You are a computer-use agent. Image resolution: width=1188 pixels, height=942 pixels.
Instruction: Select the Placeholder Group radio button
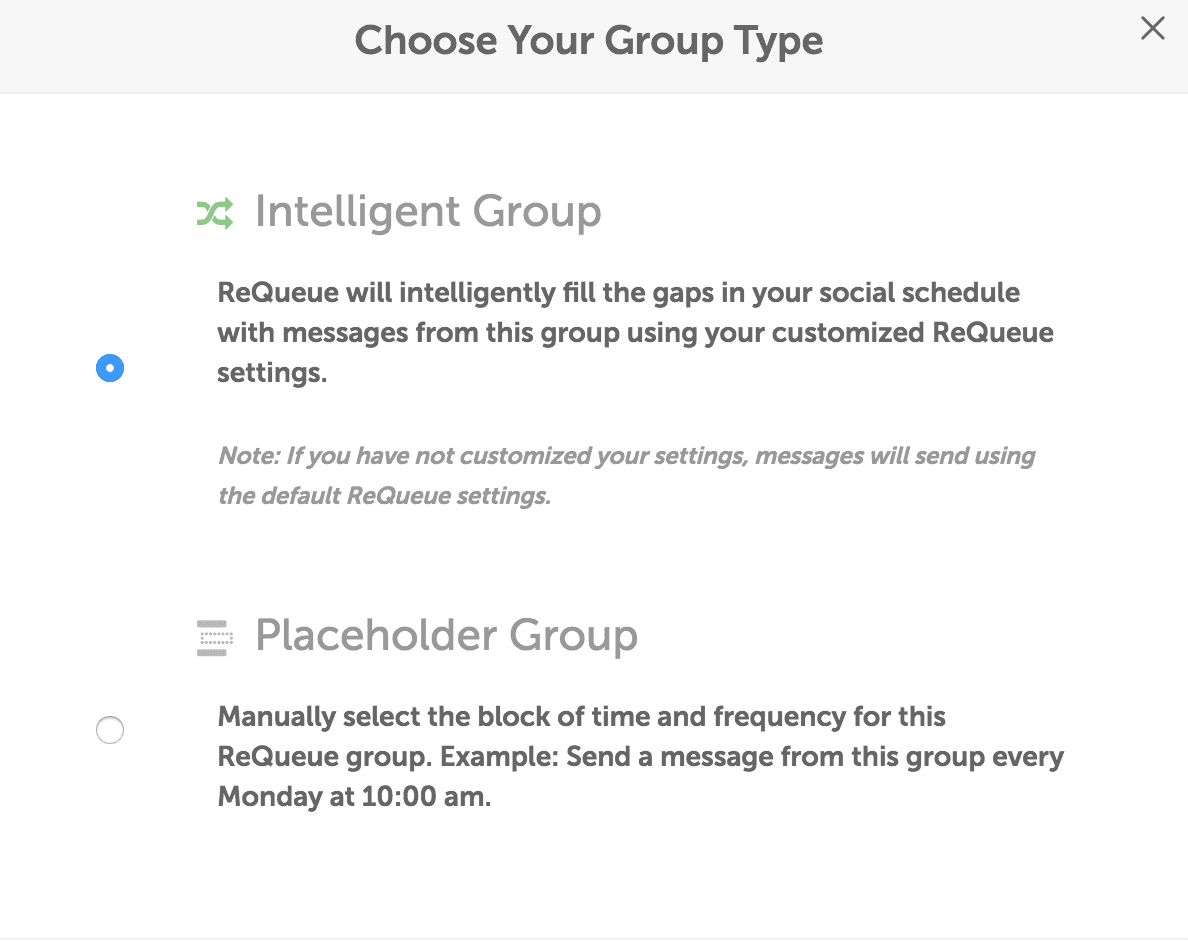click(x=110, y=730)
